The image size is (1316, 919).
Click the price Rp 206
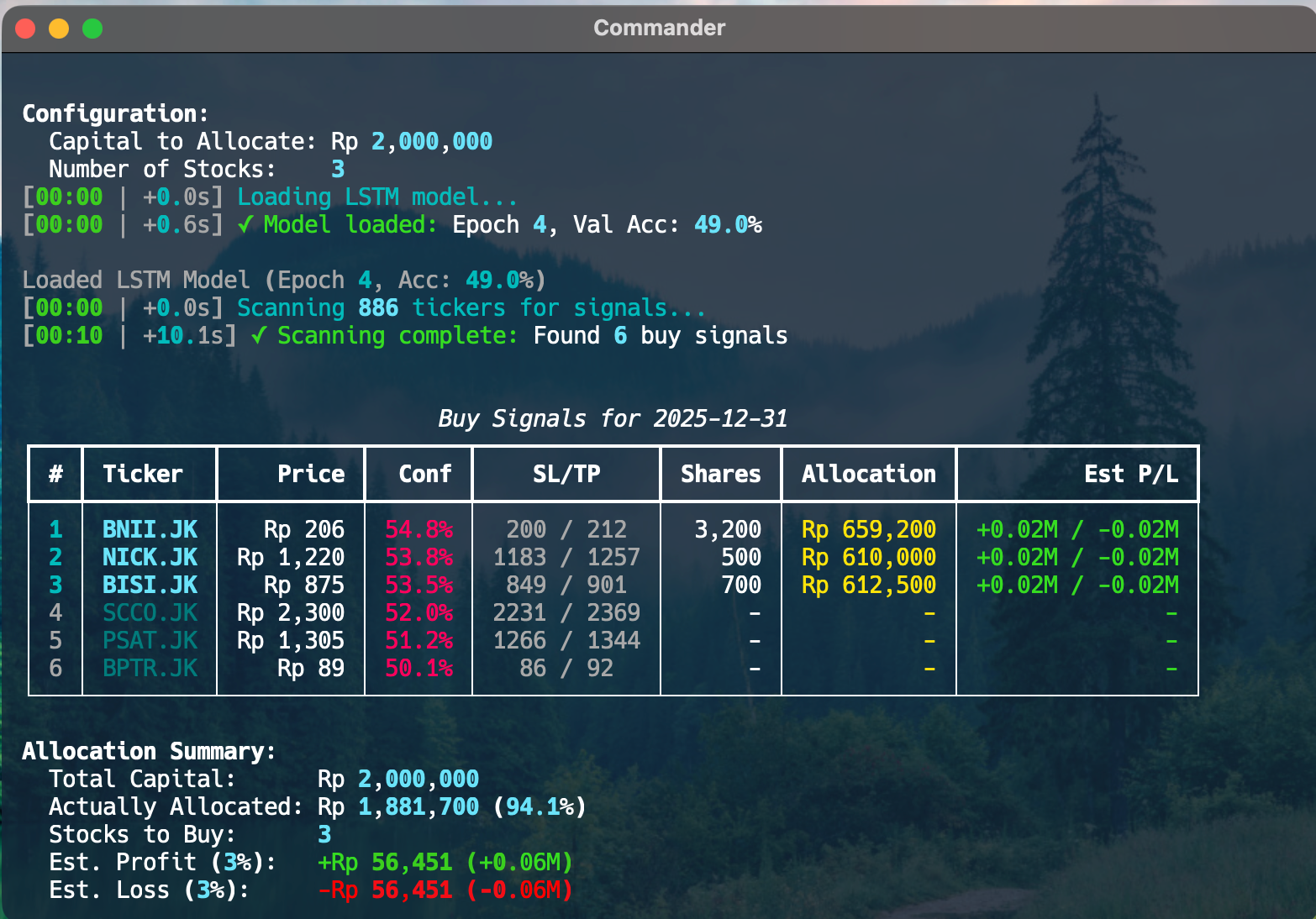304,529
